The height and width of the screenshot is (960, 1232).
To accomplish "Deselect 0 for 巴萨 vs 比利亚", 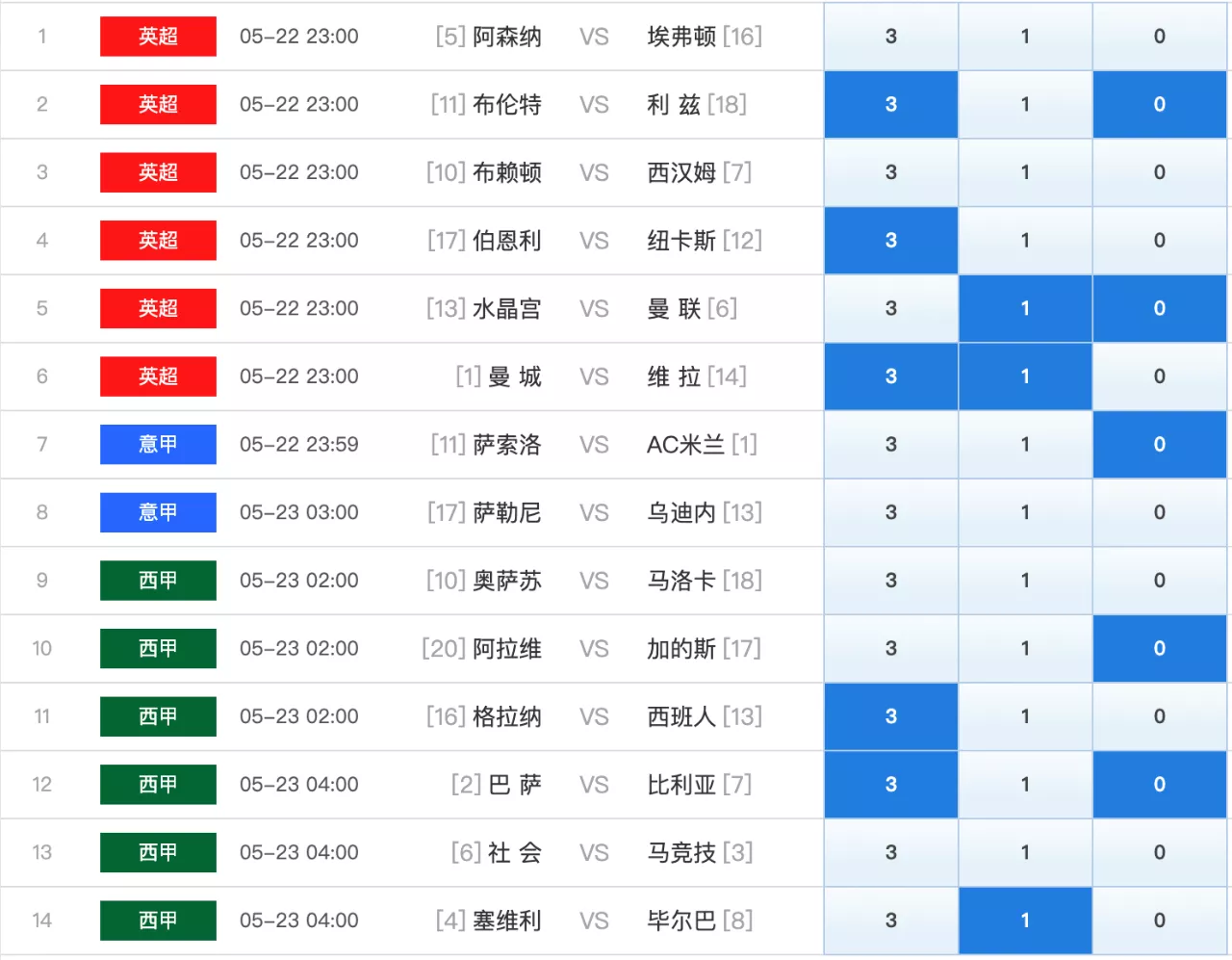I will pos(1160,785).
